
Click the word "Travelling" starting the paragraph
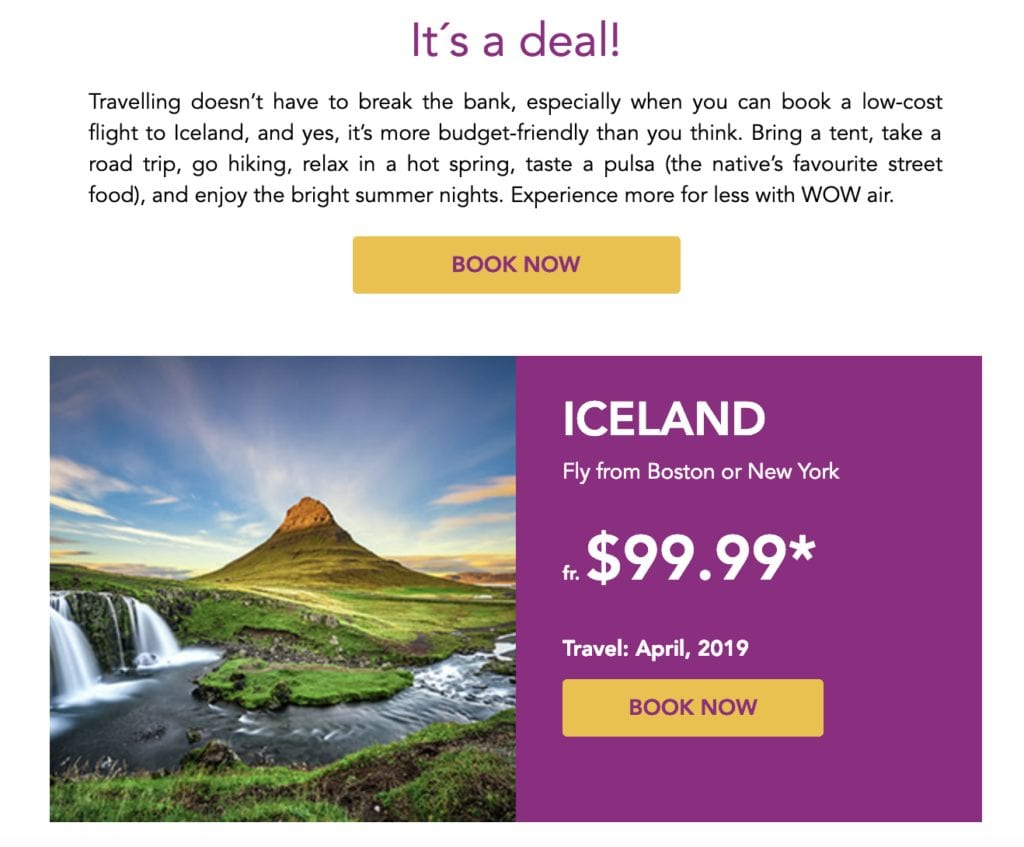[x=135, y=102]
